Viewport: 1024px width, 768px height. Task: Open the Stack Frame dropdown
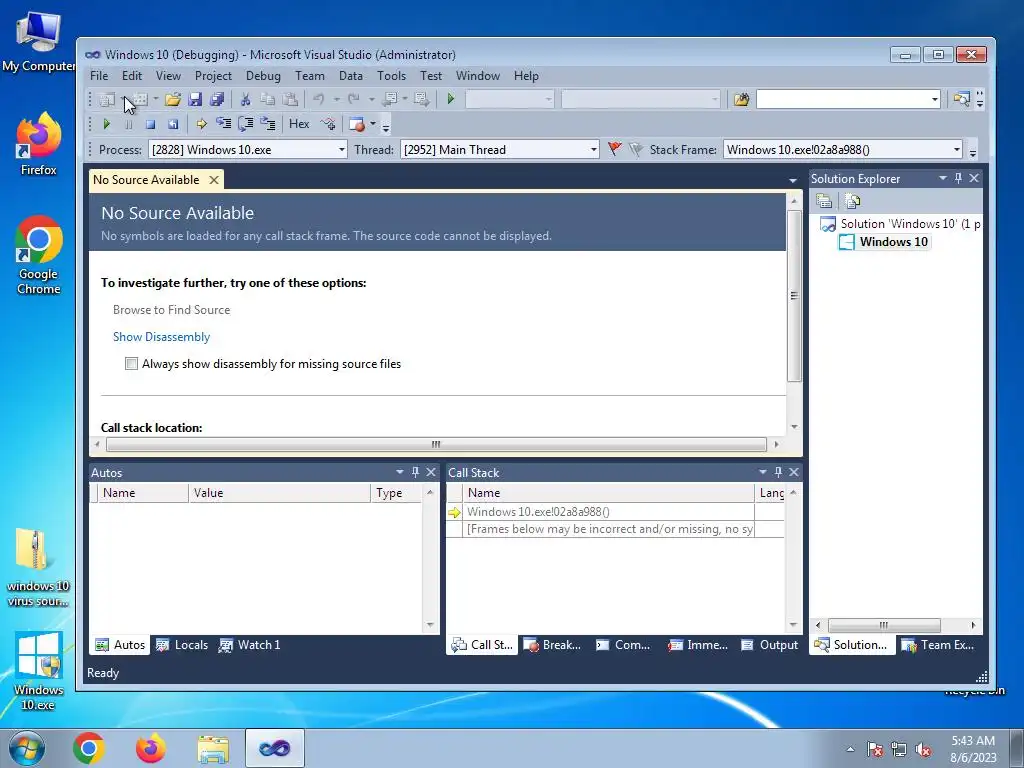(x=957, y=150)
